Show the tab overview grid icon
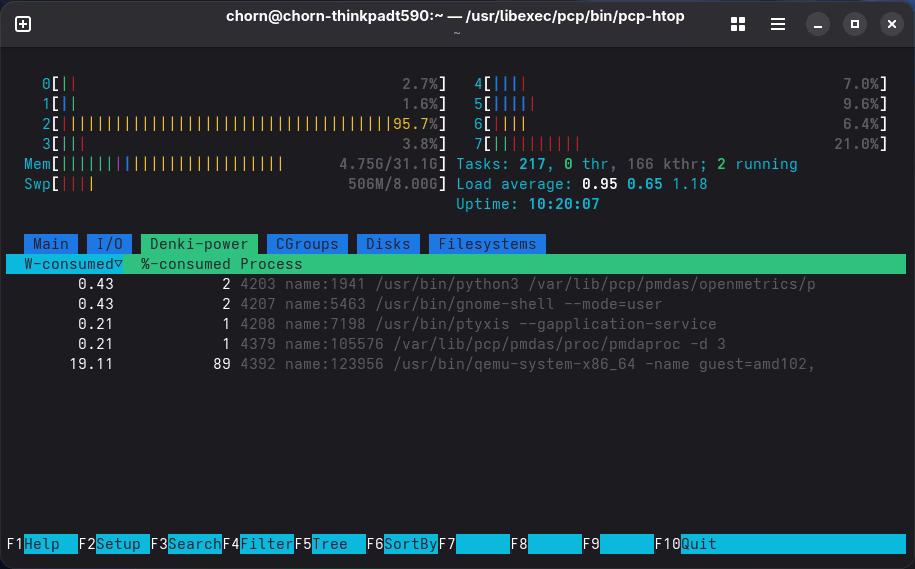The image size is (915, 569). coord(738,24)
